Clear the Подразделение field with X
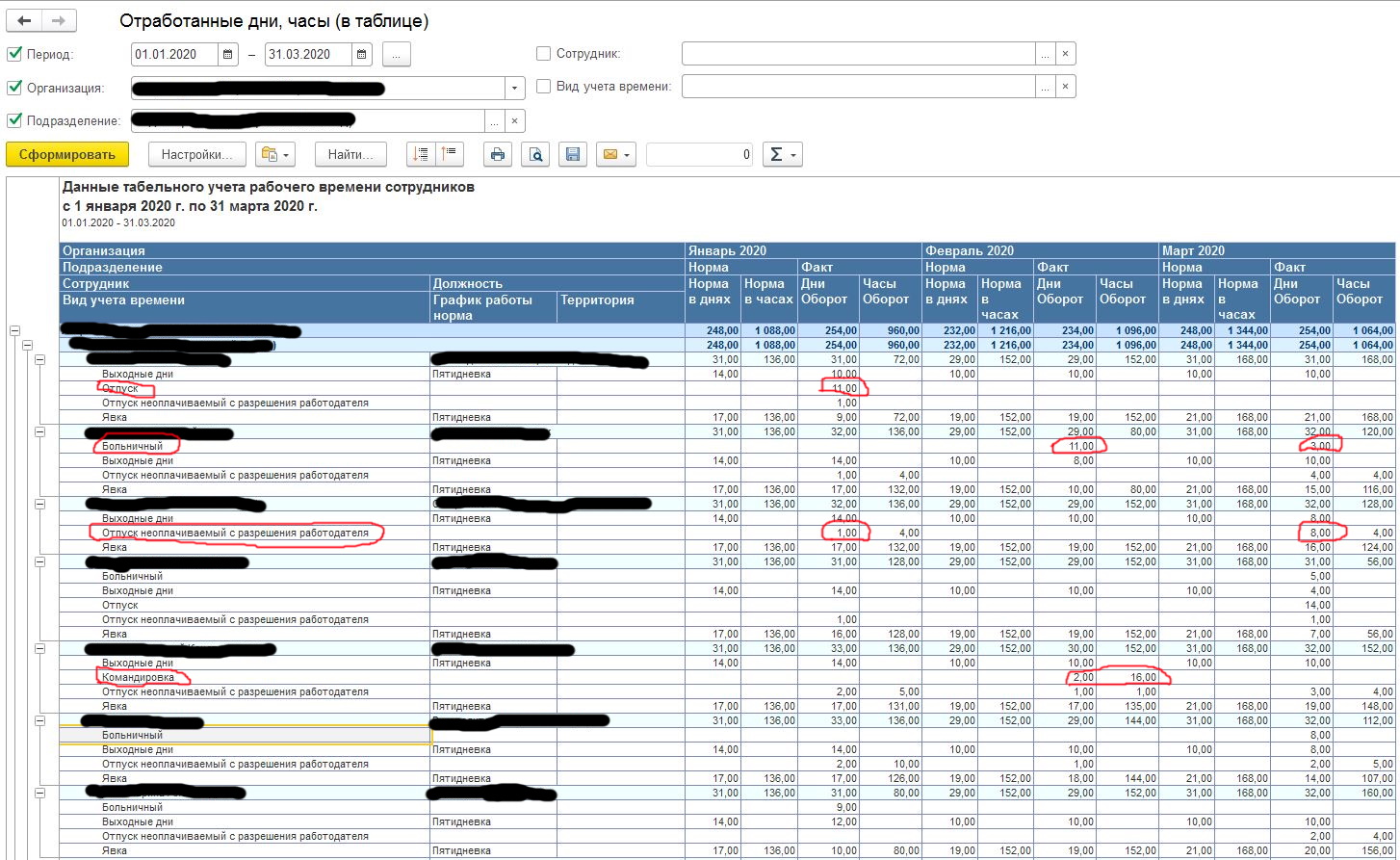1400x860 pixels. [515, 120]
